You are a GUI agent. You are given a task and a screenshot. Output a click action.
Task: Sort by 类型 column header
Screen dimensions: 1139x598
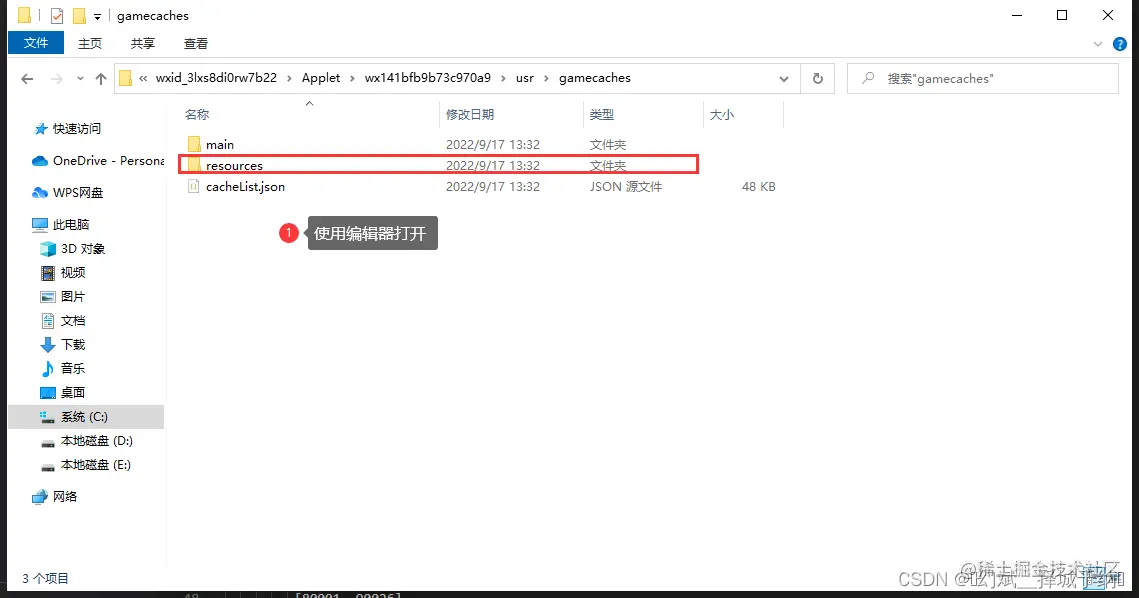click(x=602, y=114)
